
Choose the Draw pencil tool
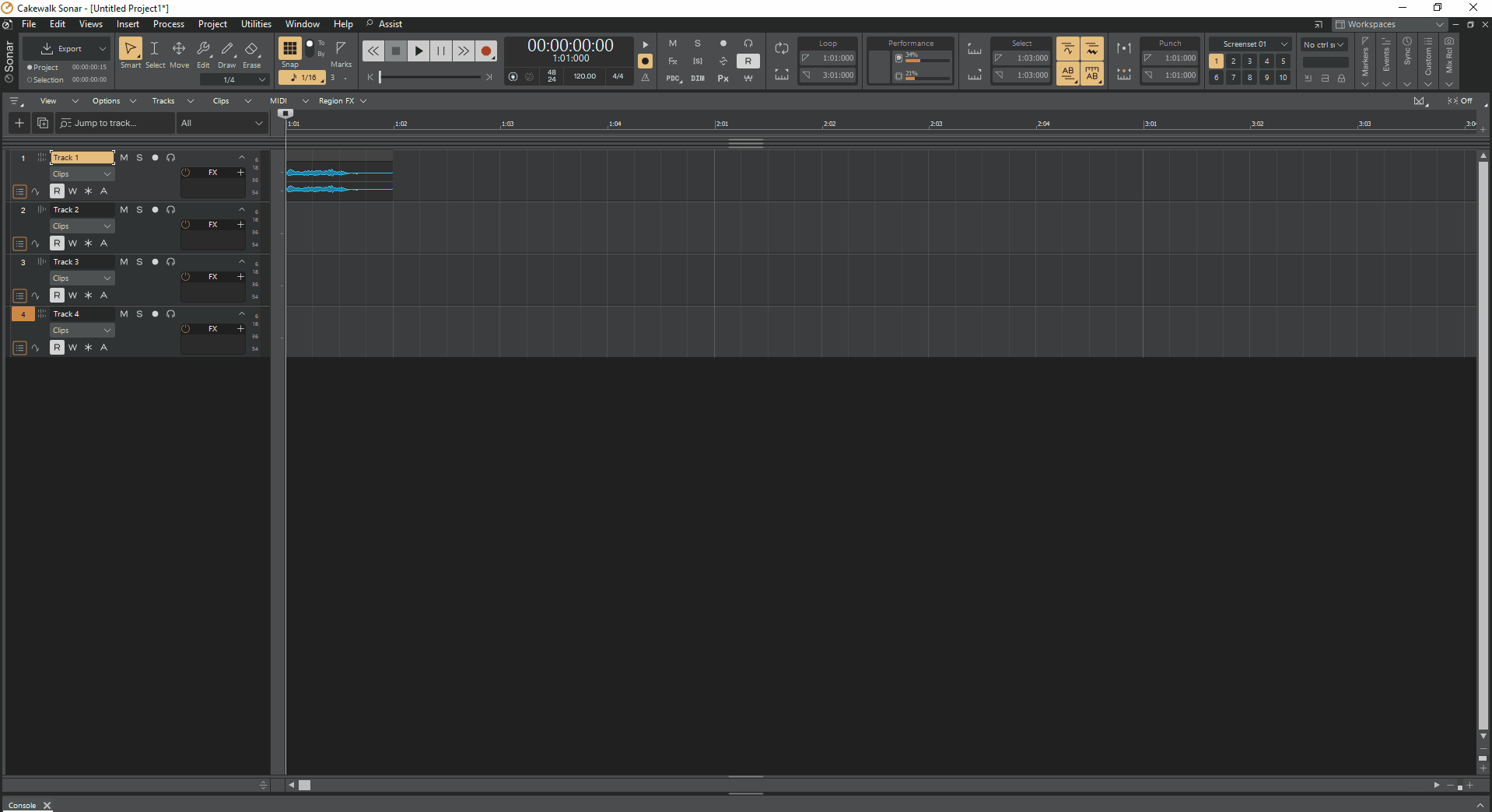(227, 49)
